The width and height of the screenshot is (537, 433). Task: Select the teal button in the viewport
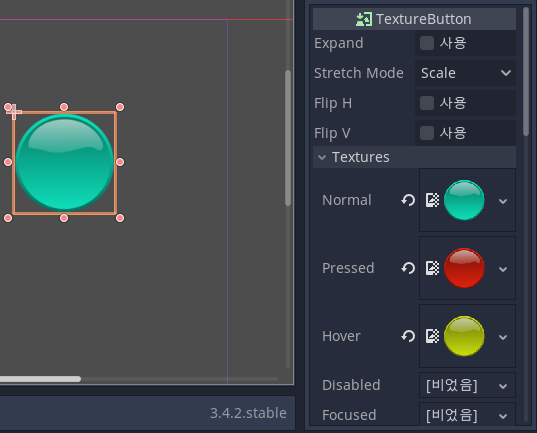(64, 162)
